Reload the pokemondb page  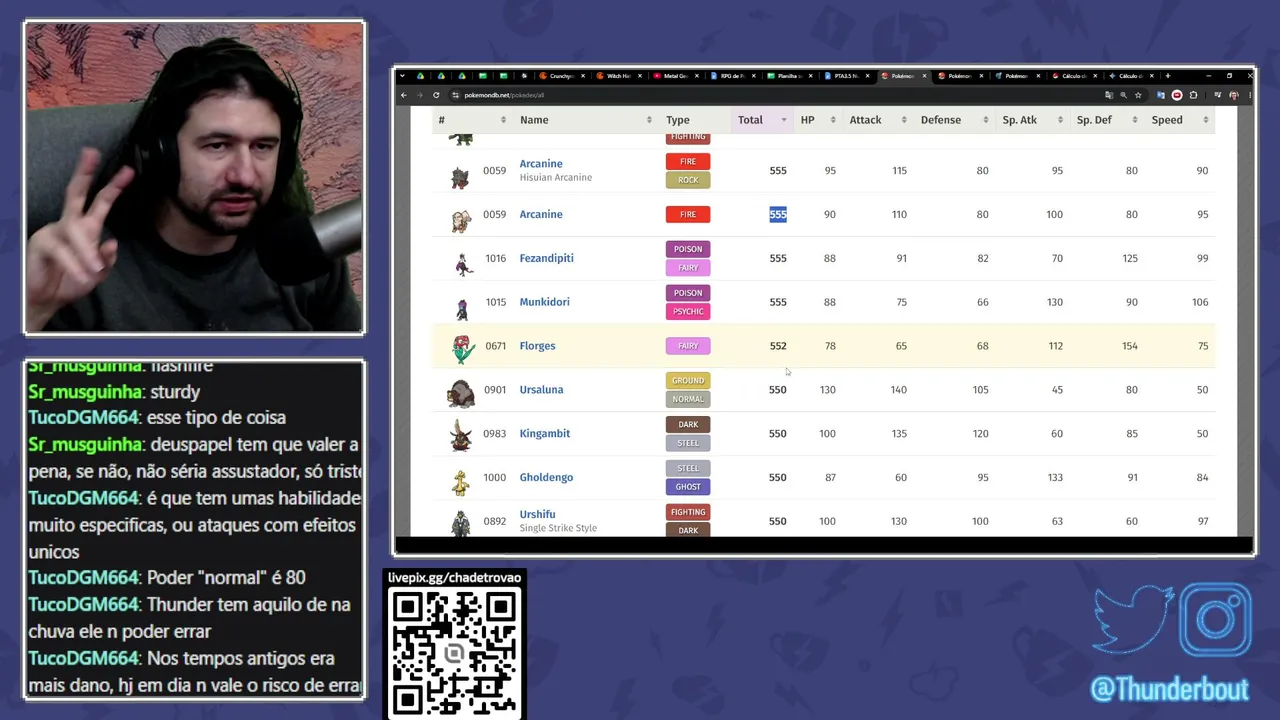click(436, 95)
